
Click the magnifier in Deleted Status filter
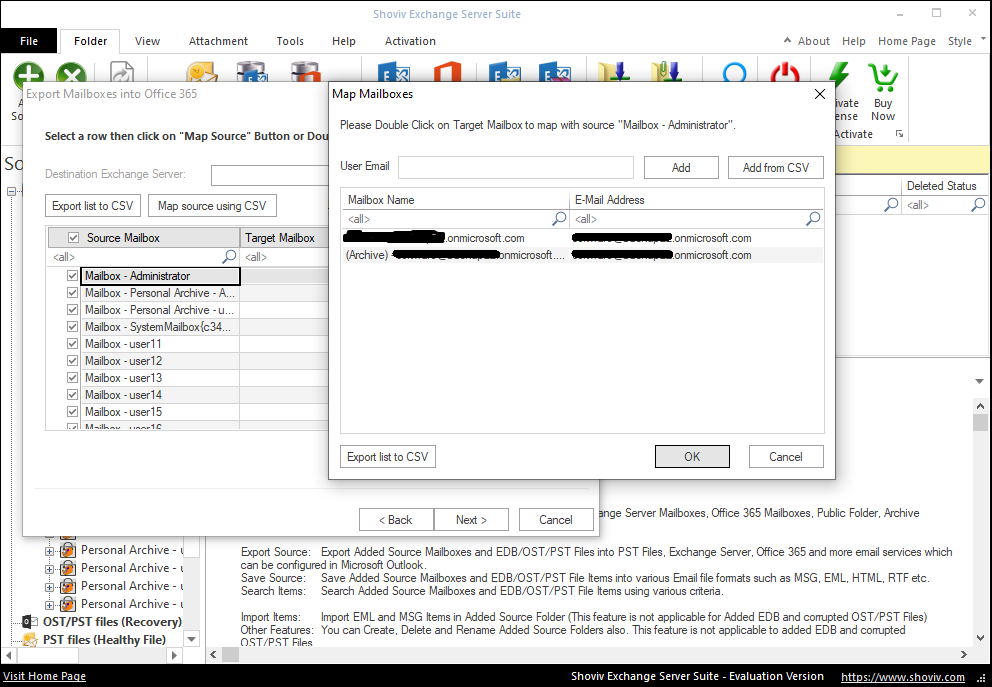978,204
